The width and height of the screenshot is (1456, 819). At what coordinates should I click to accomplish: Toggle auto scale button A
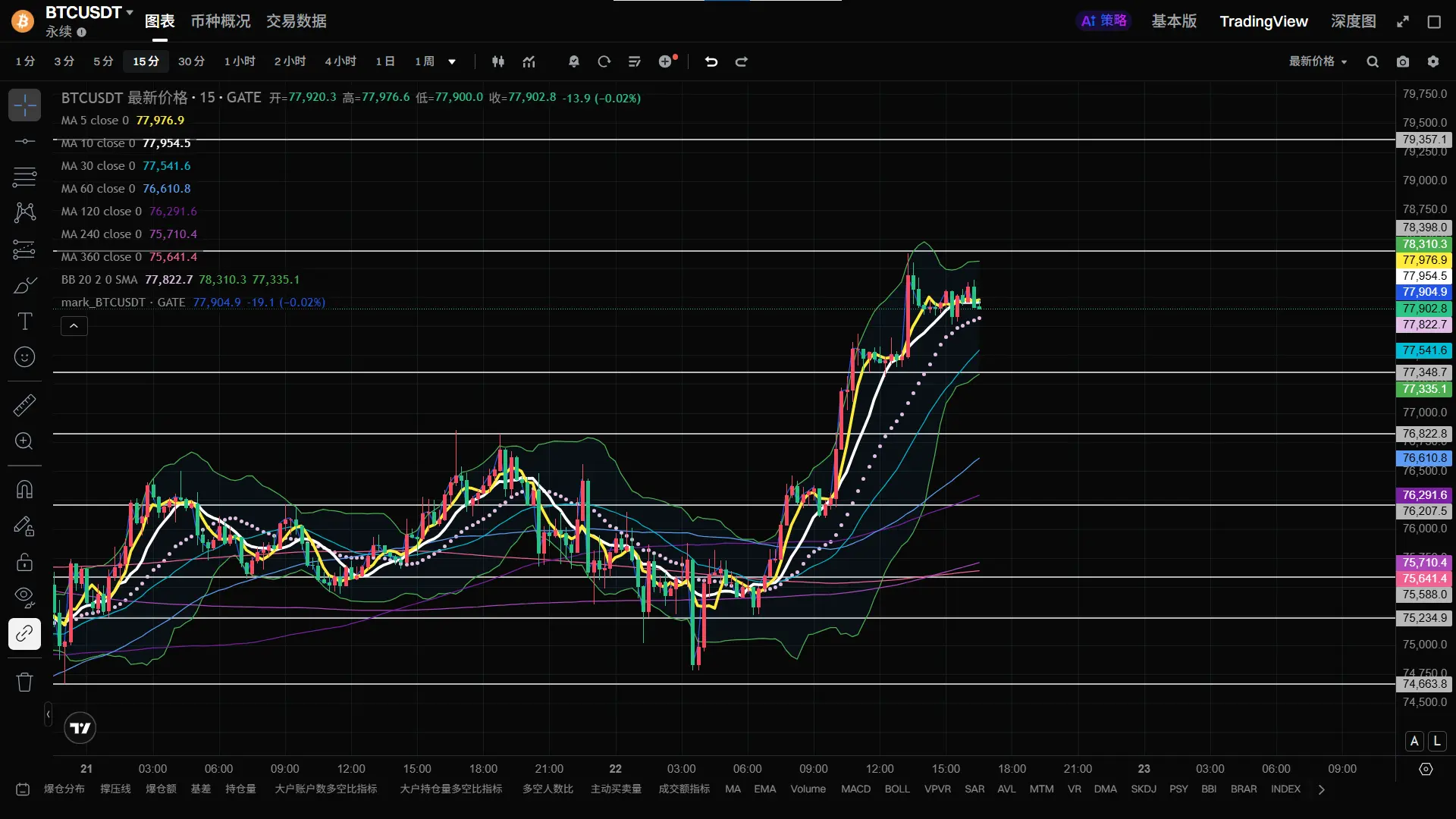[1414, 741]
